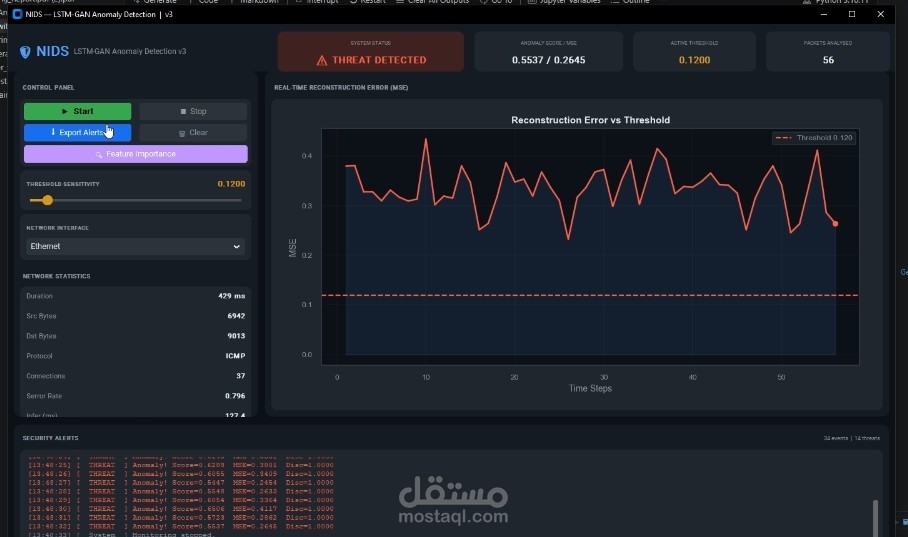The image size is (908, 537).
Task: Click the Serror Rate row value 0.796
Action: (235, 396)
